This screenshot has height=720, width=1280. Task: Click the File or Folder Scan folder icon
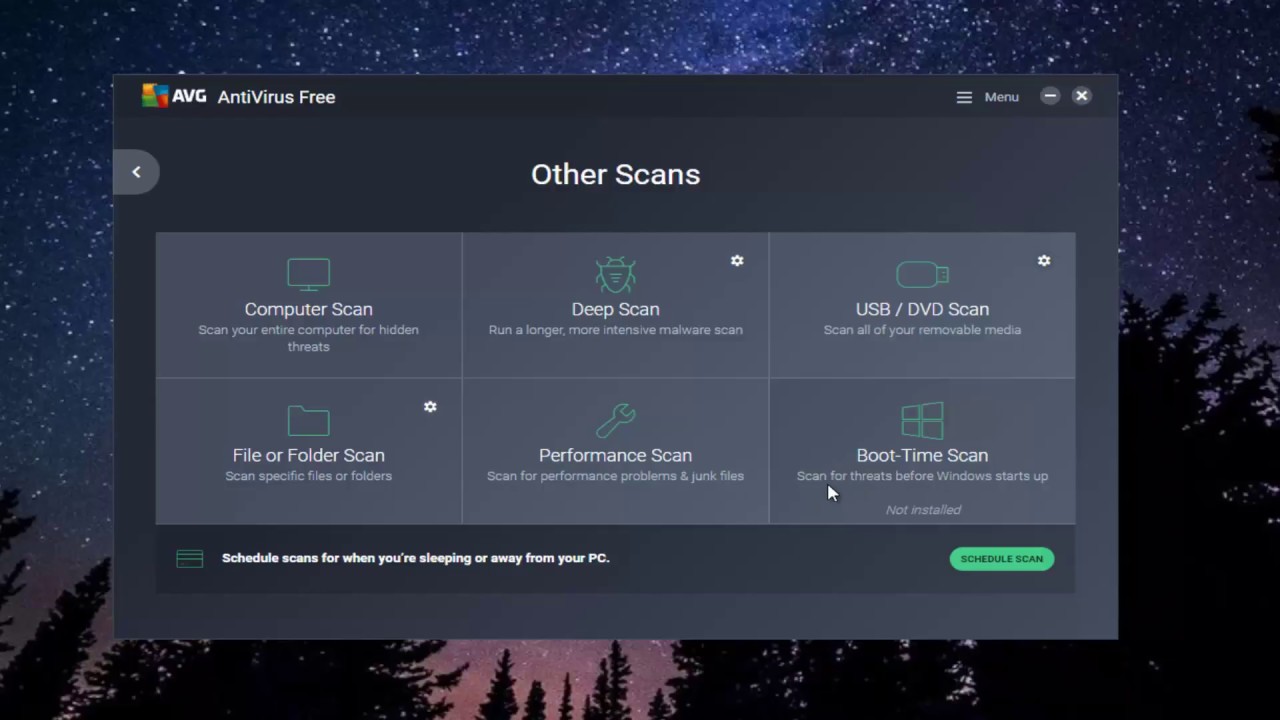click(308, 420)
